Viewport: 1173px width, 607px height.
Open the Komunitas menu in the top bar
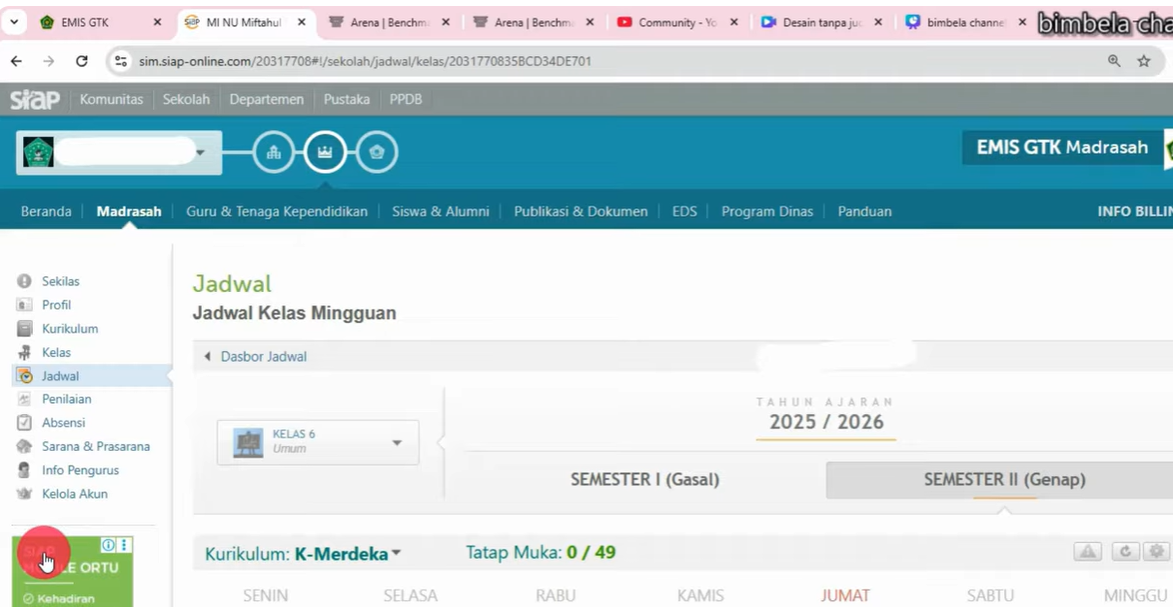pyautogui.click(x=111, y=99)
